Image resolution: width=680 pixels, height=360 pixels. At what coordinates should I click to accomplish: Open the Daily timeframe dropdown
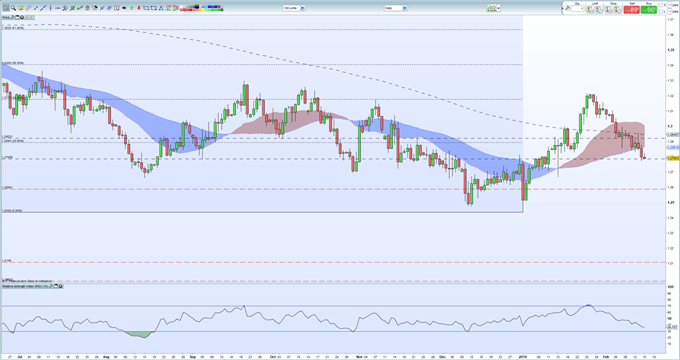(396, 8)
